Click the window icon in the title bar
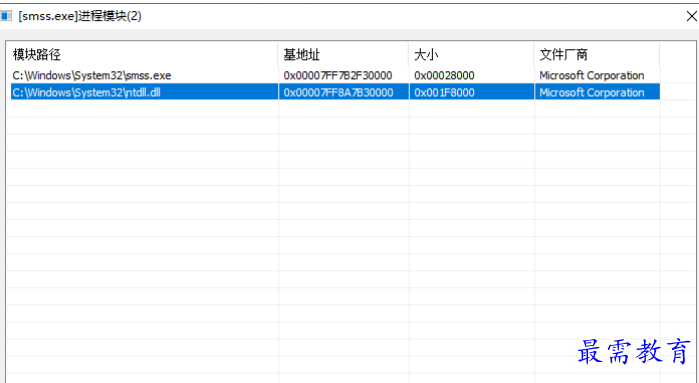Viewport: 699px width, 383px height. 6,16
